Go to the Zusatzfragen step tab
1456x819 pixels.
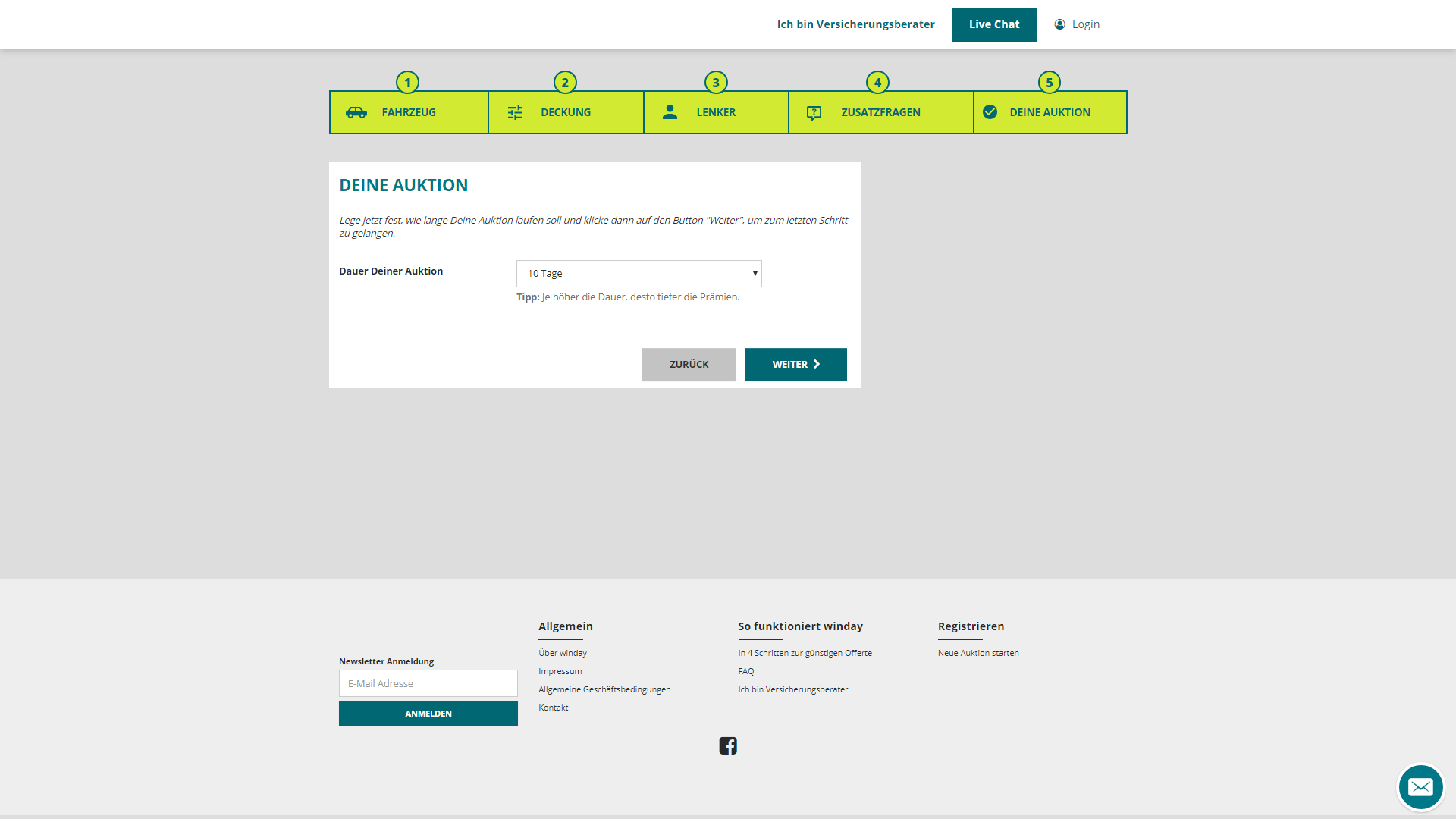pyautogui.click(x=880, y=112)
